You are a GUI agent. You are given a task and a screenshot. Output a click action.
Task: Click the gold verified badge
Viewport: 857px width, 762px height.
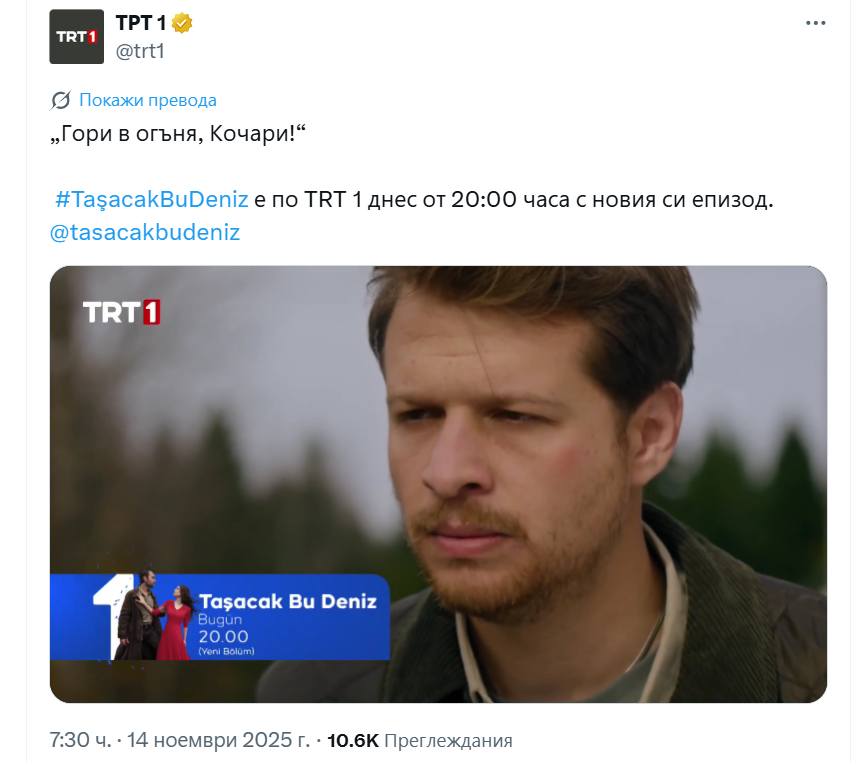182,24
